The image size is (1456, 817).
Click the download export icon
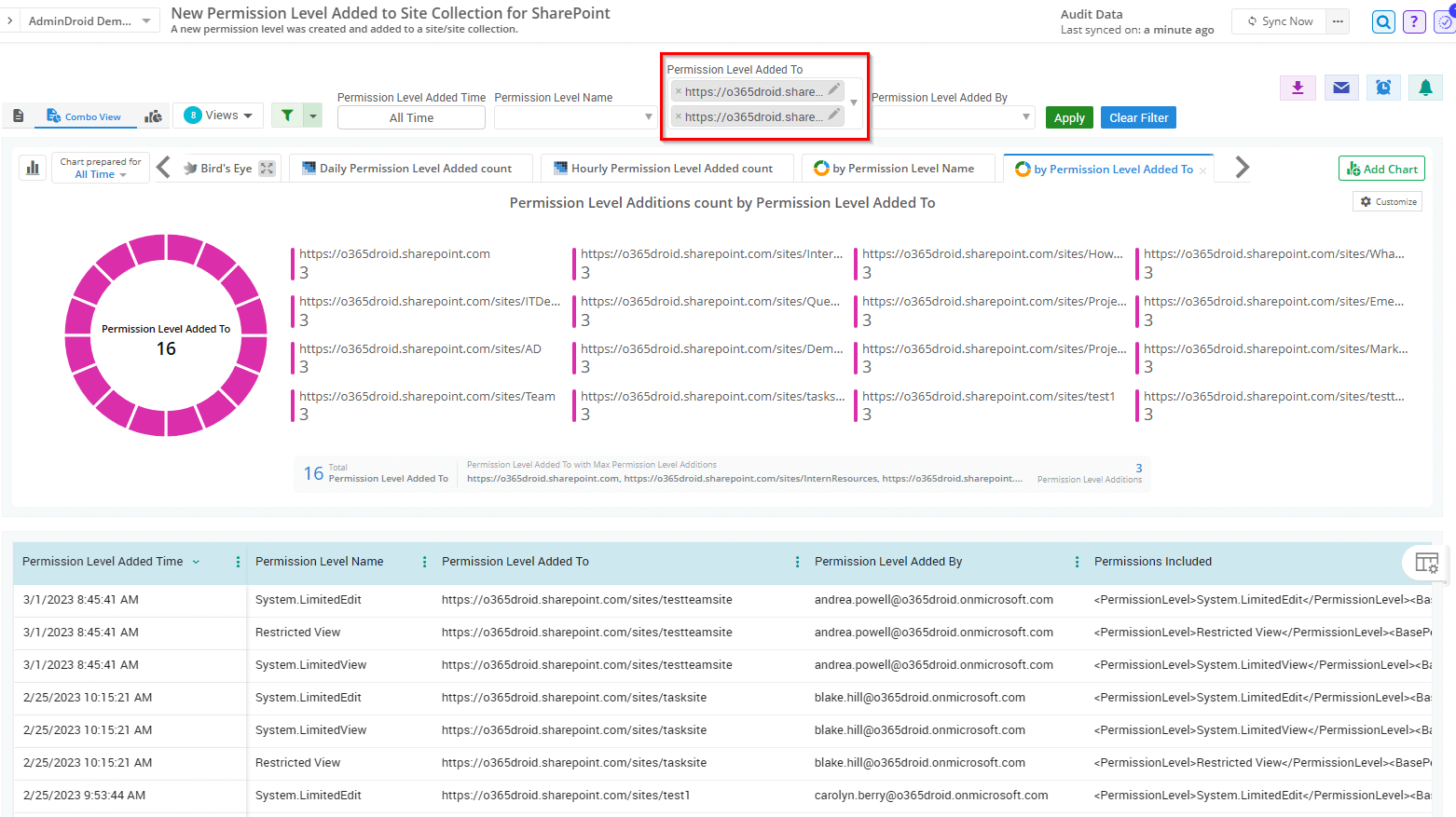pos(1298,88)
